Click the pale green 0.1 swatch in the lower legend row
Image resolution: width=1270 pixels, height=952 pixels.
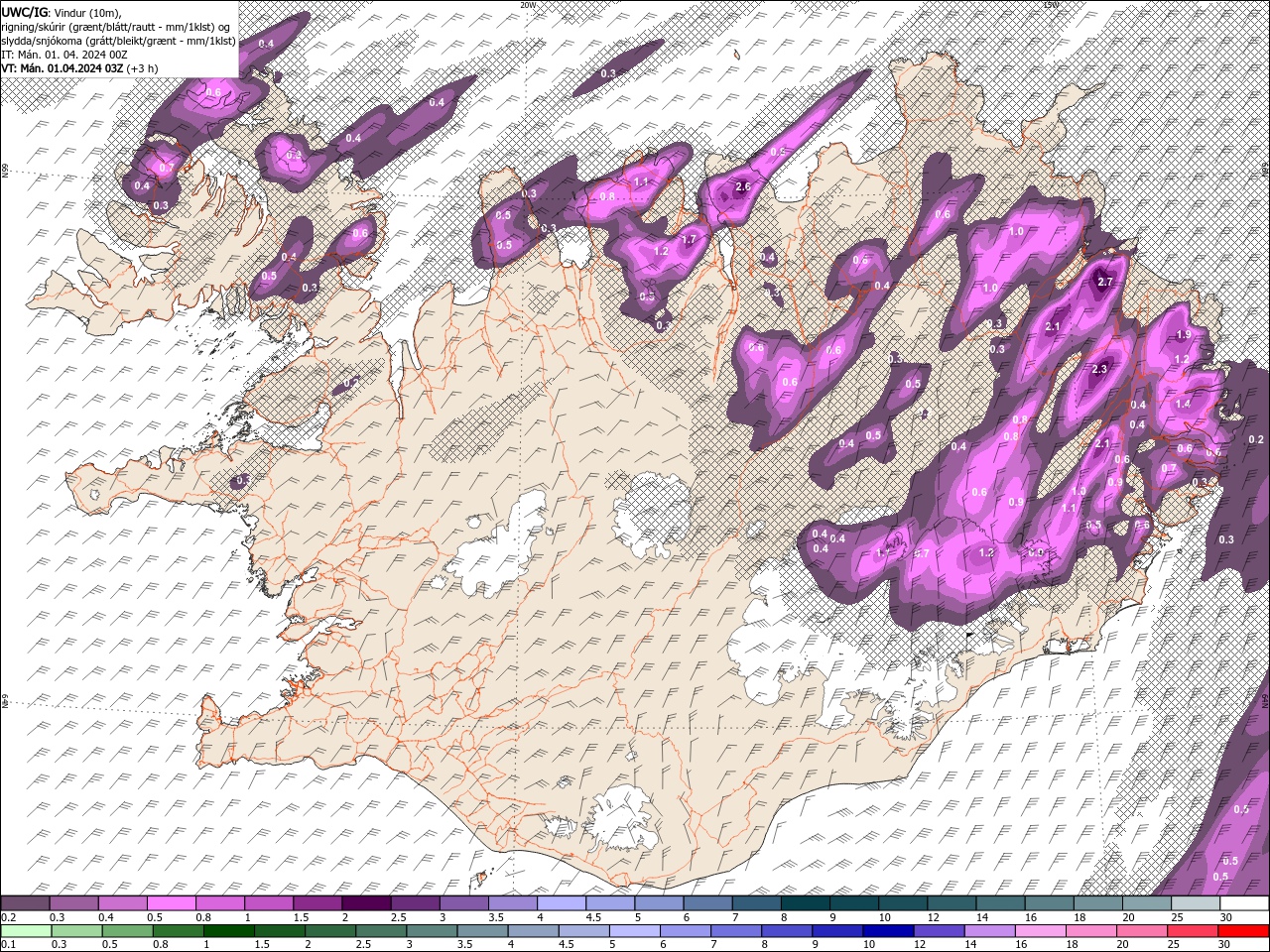[x=26, y=931]
